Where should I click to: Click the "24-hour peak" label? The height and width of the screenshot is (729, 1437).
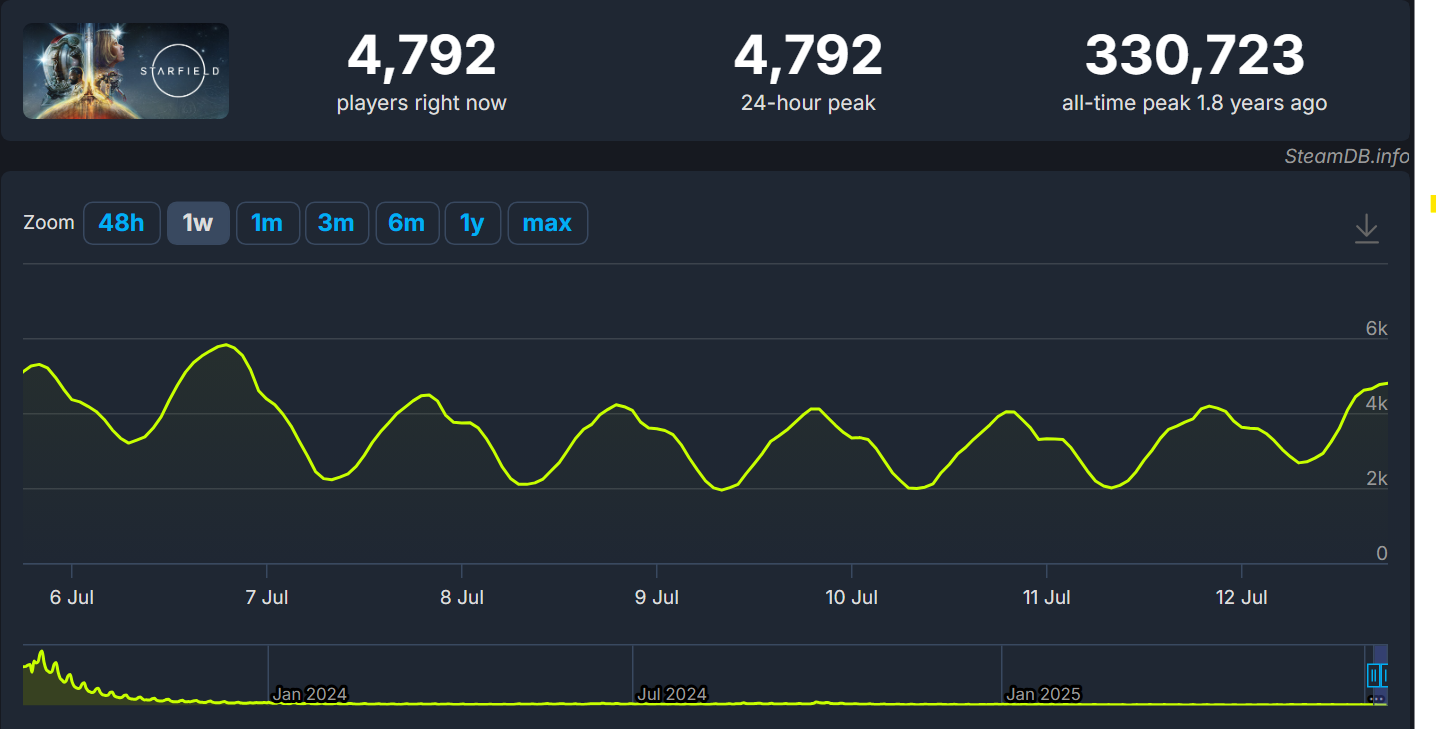point(808,103)
